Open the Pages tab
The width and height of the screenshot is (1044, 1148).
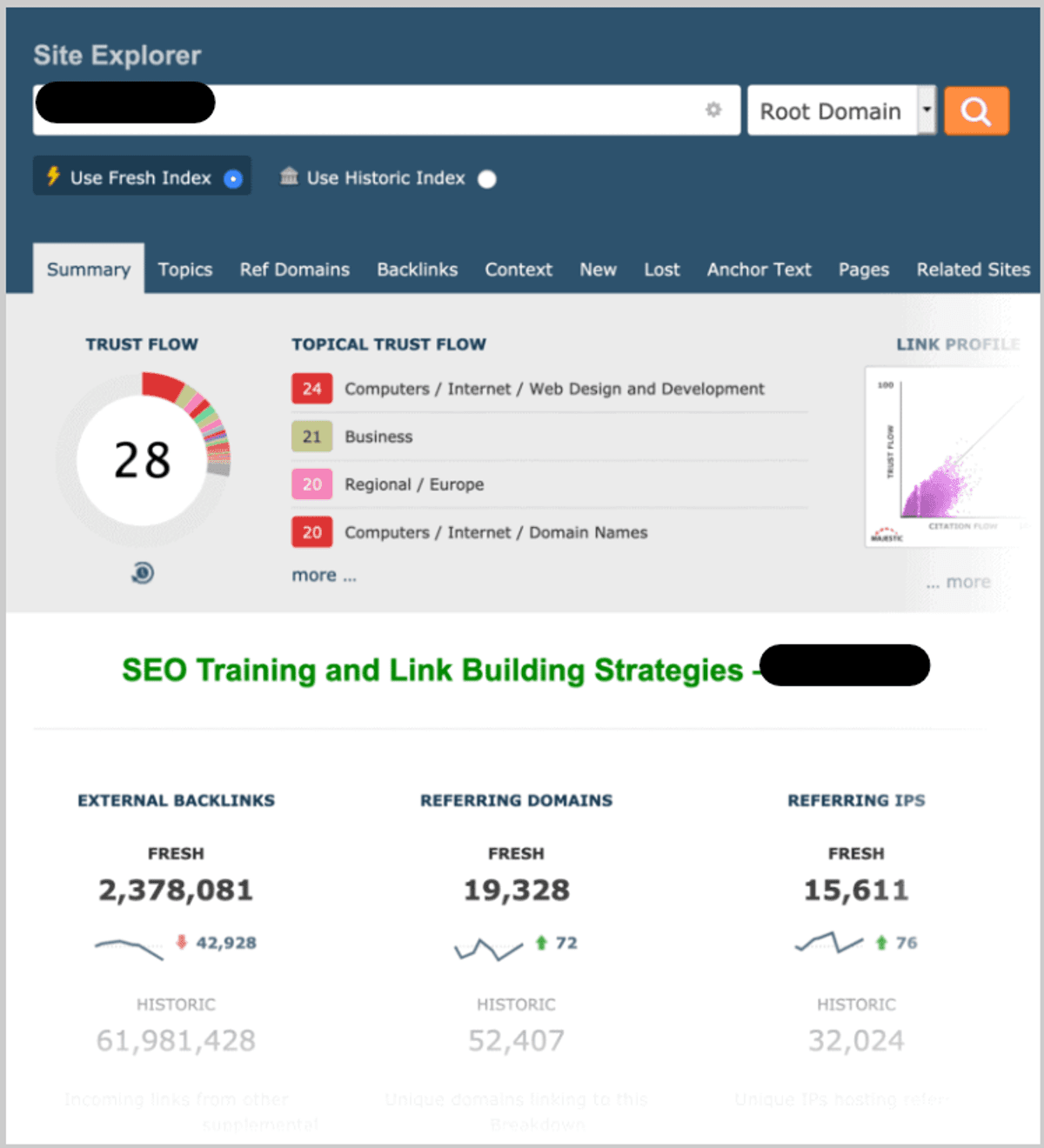point(864,269)
